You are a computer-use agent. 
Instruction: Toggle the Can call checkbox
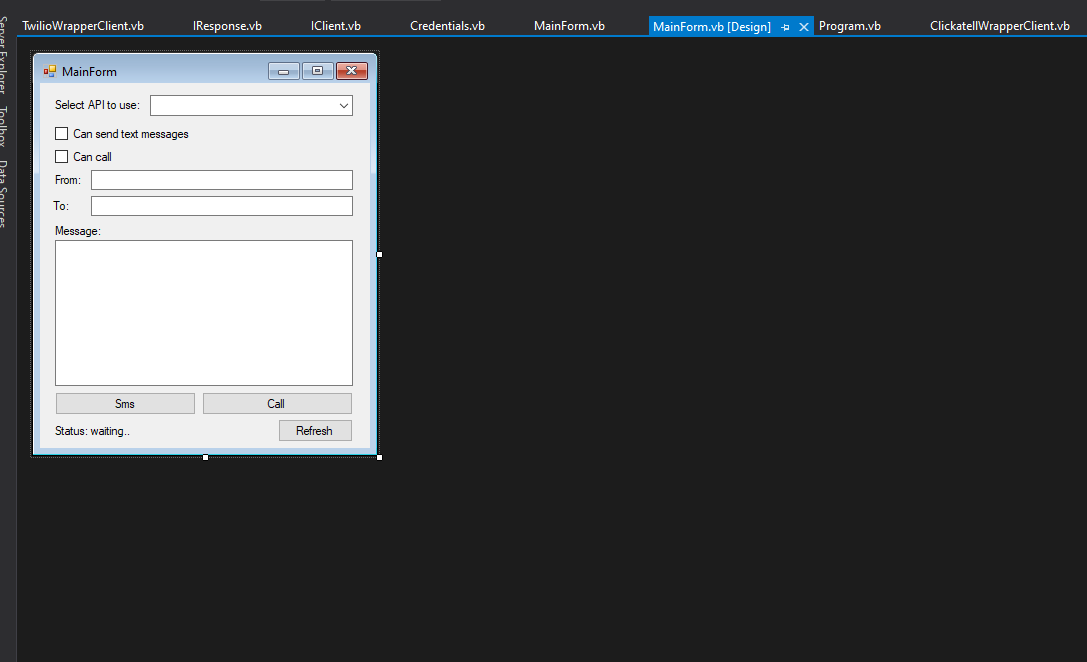click(62, 157)
